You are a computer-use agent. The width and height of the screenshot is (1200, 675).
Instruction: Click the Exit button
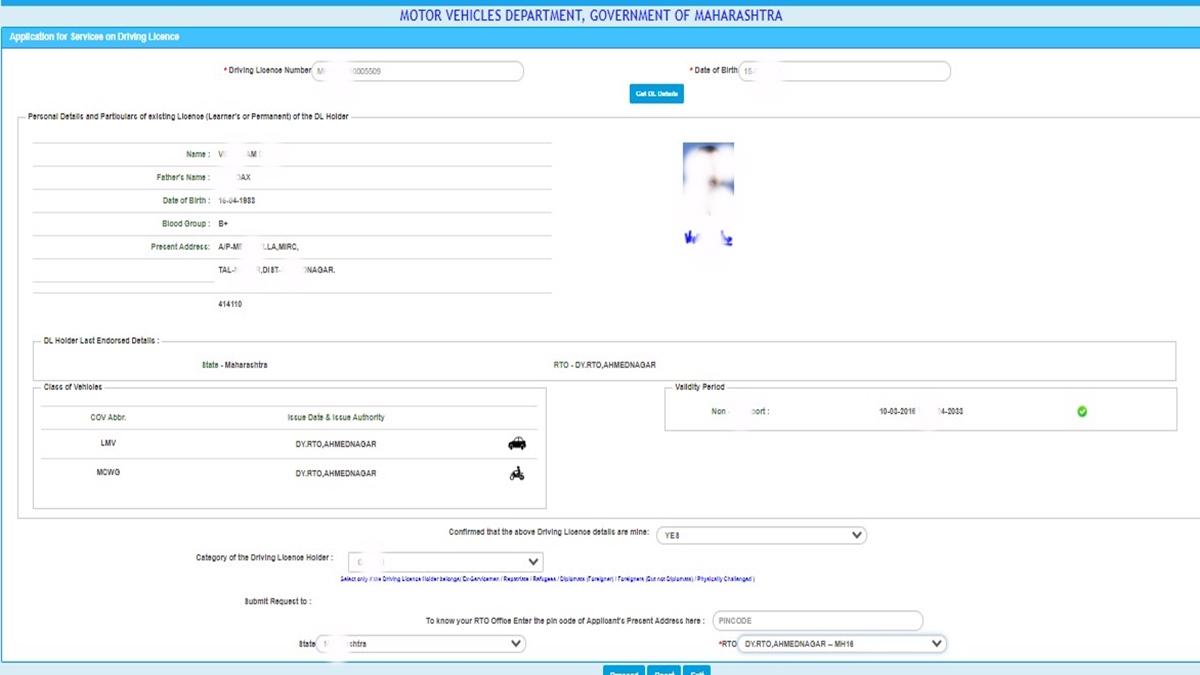pyautogui.click(x=698, y=671)
